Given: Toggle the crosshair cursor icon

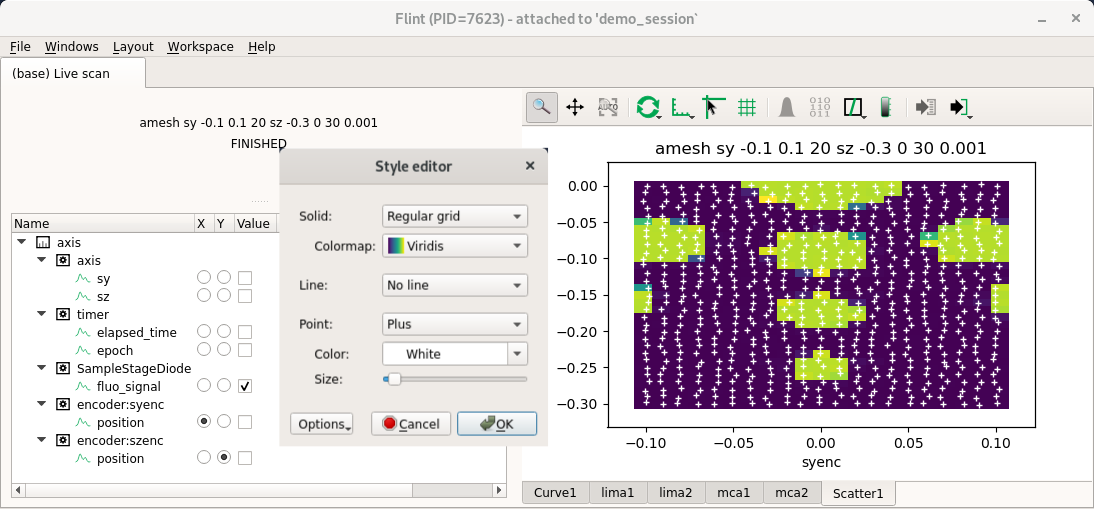Looking at the screenshot, I should click(x=713, y=107).
